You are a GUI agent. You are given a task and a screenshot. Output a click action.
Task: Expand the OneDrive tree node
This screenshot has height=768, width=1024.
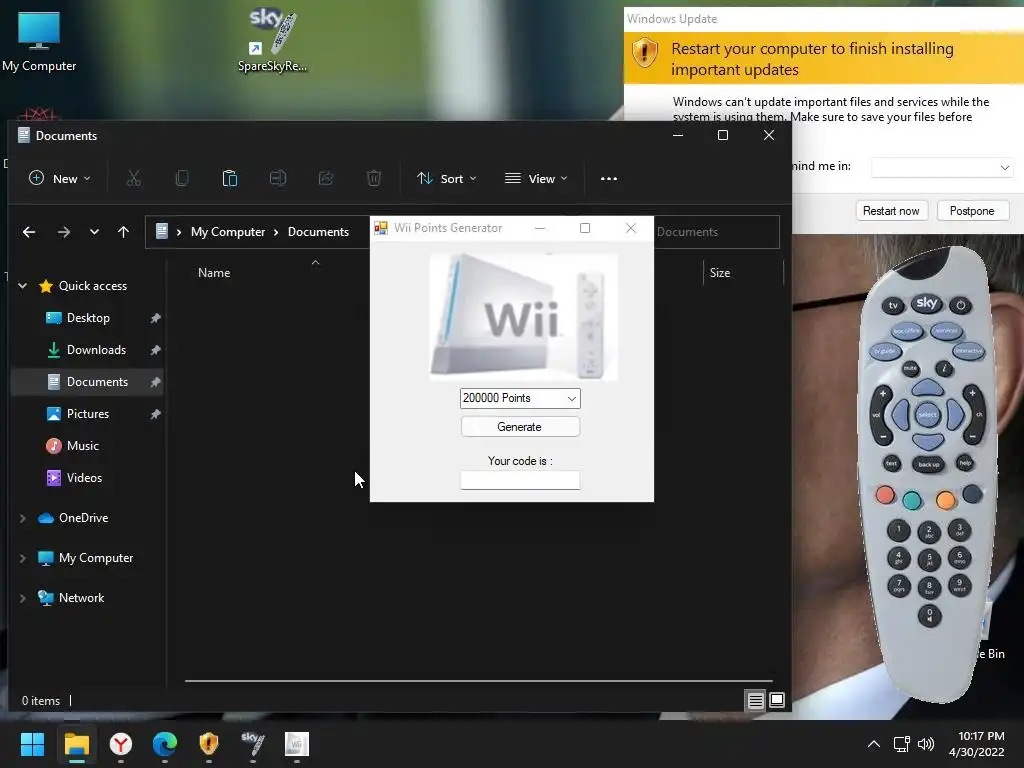(23, 518)
